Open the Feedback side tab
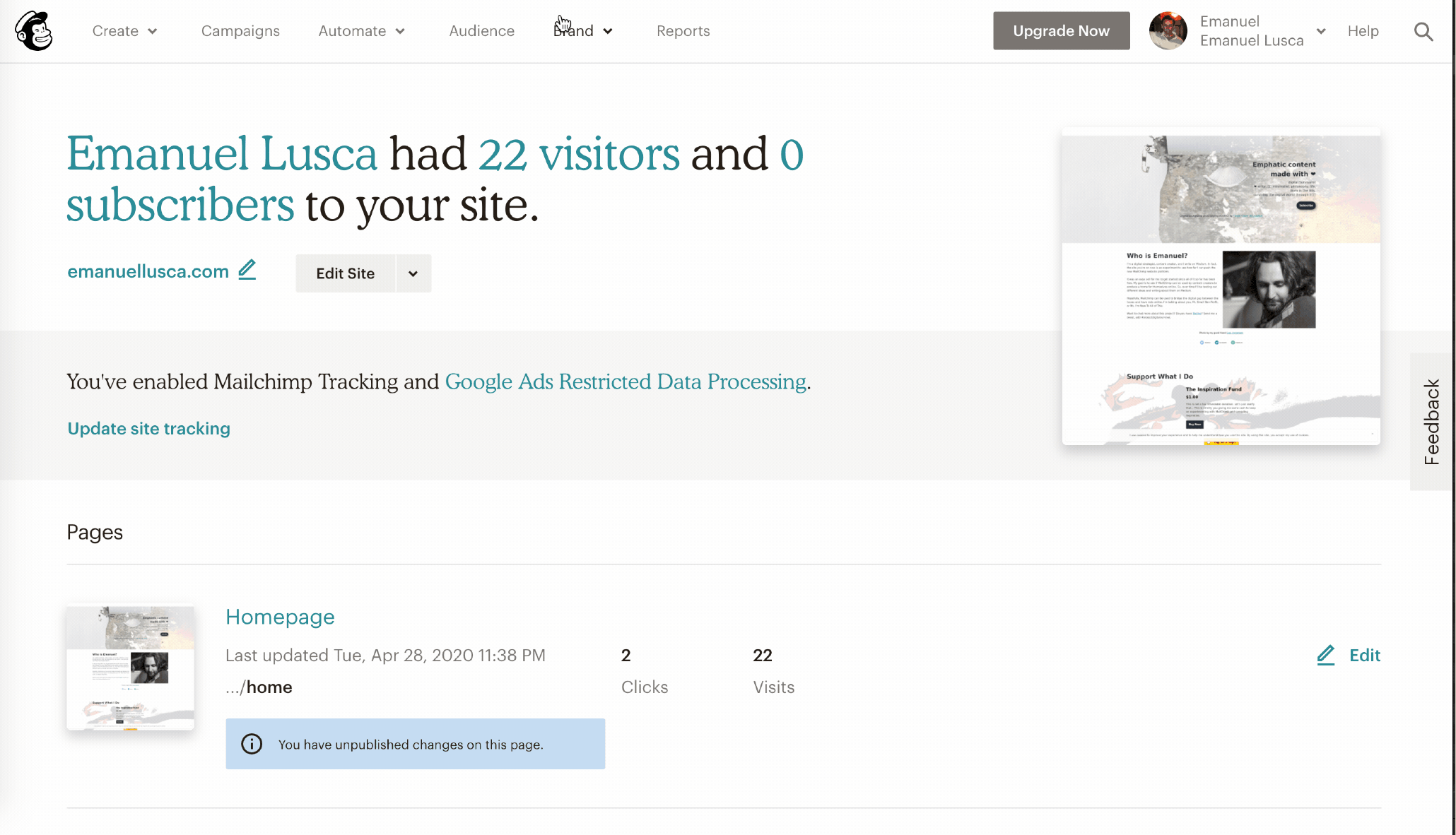 coord(1432,422)
